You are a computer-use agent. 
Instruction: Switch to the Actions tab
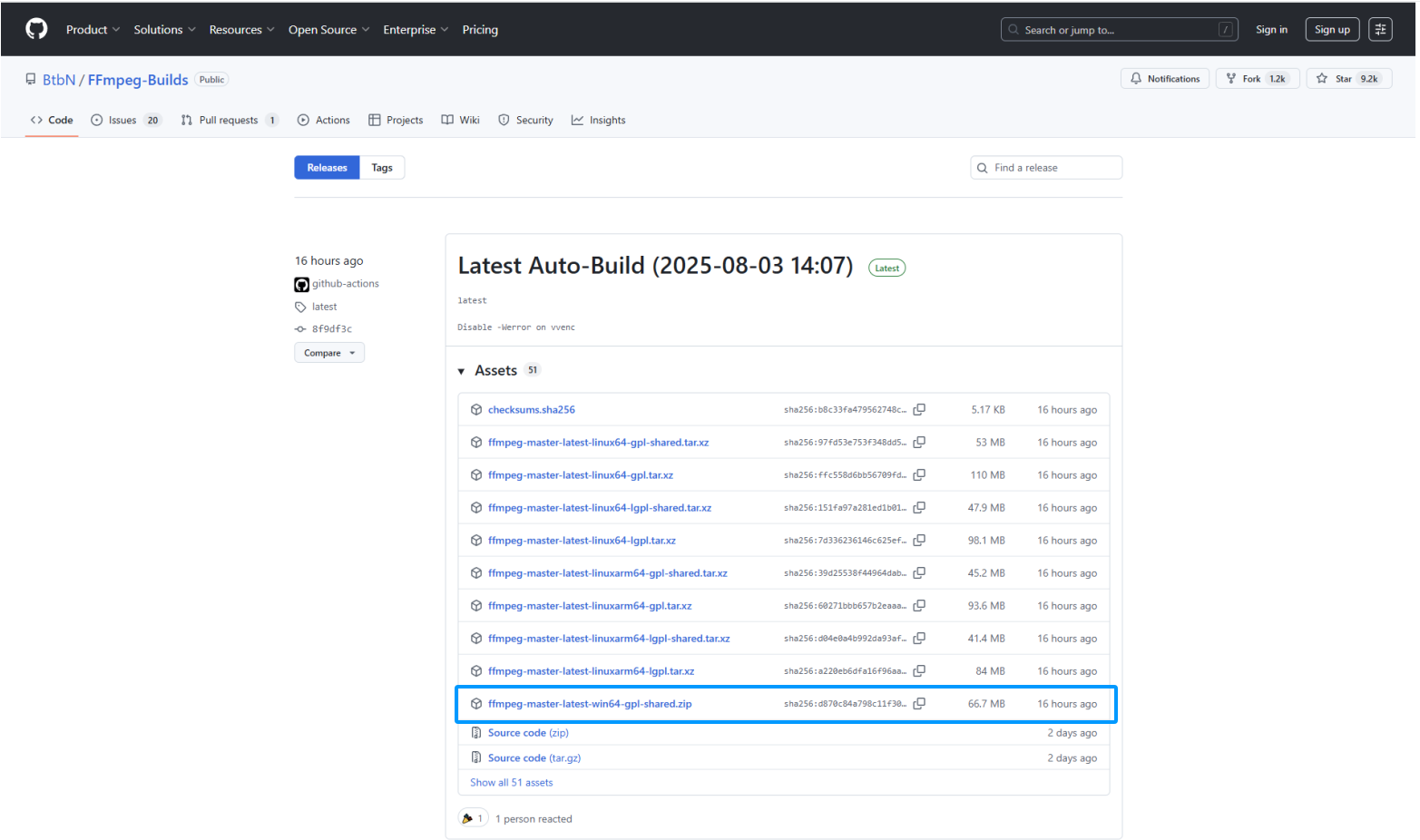pos(323,120)
